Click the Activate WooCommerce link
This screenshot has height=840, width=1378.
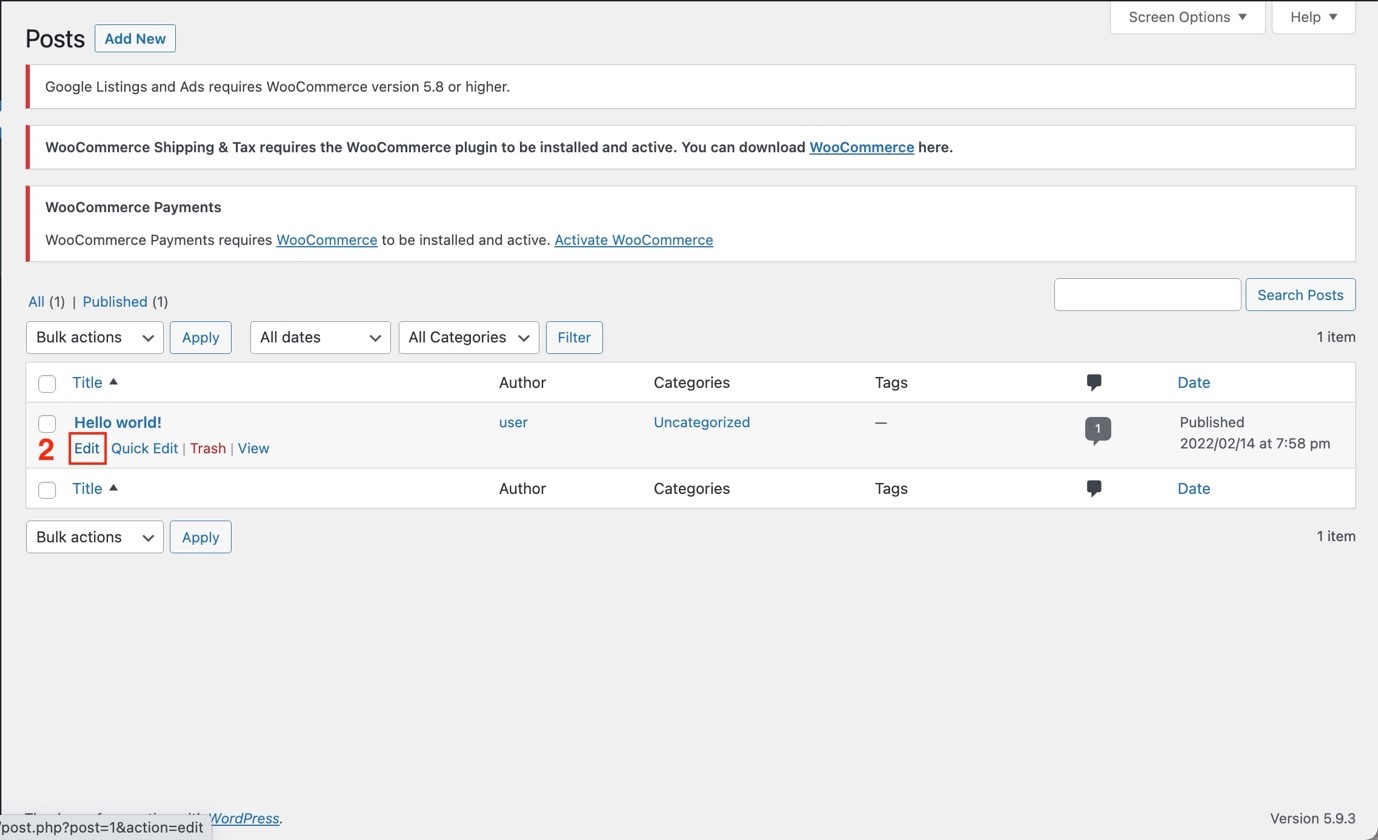(x=634, y=240)
